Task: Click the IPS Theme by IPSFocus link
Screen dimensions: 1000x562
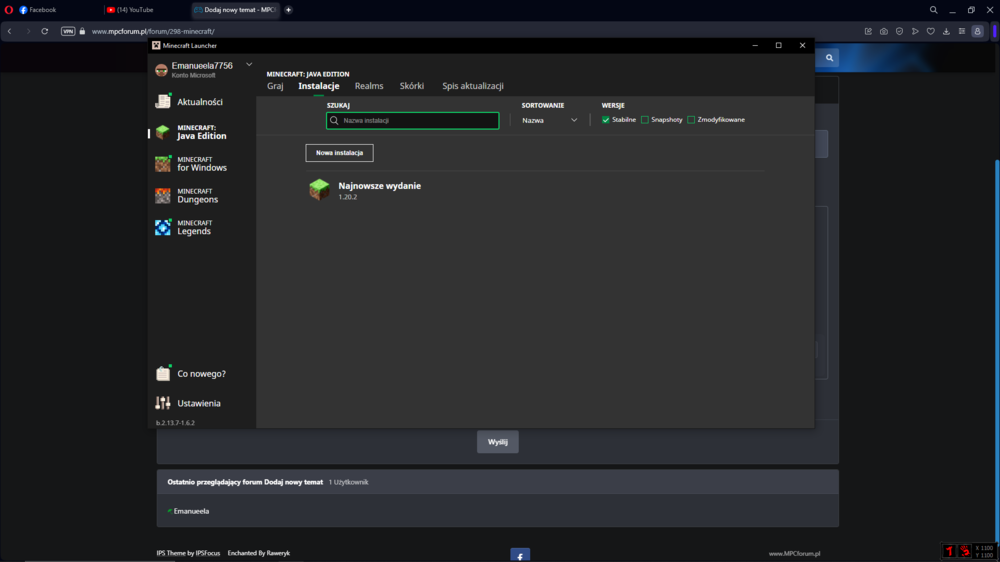Action: point(188,553)
